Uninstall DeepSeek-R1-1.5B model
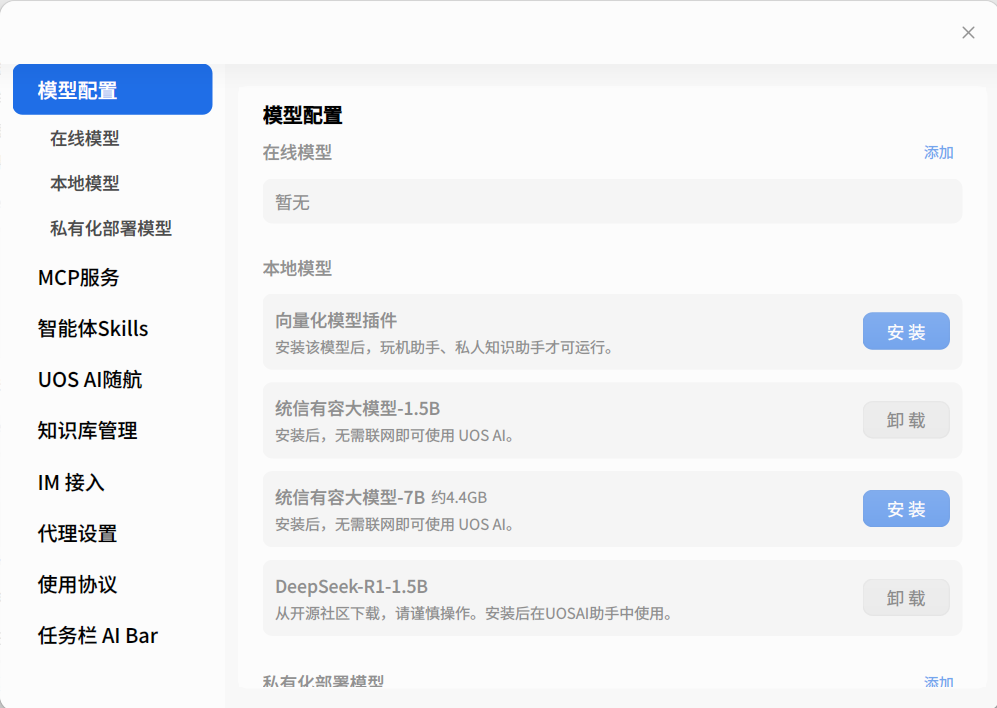This screenshot has width=997, height=708. (906, 598)
